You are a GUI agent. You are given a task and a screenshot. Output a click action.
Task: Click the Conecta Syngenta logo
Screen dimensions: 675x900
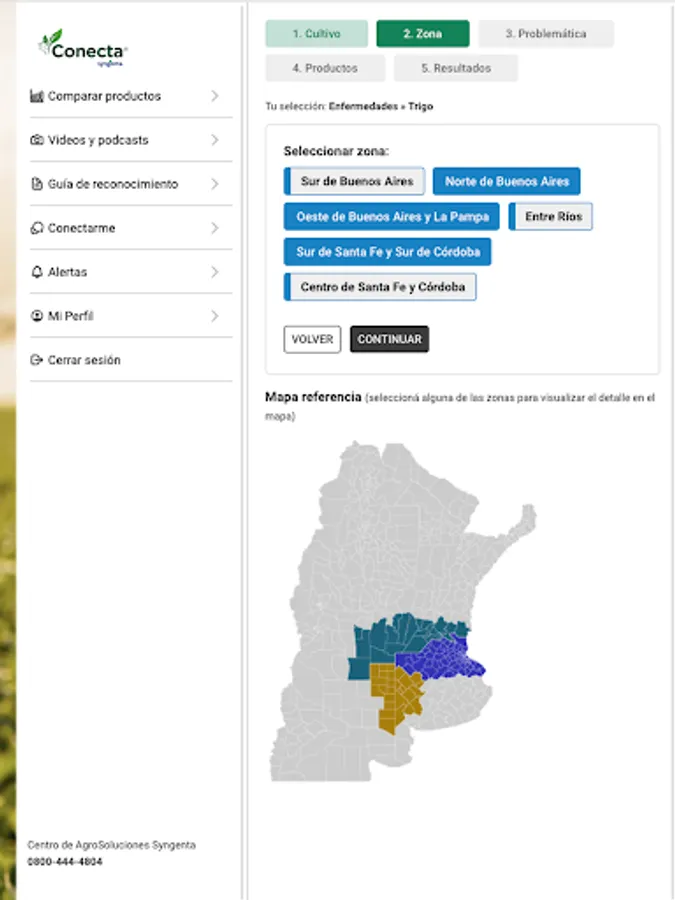[x=83, y=48]
